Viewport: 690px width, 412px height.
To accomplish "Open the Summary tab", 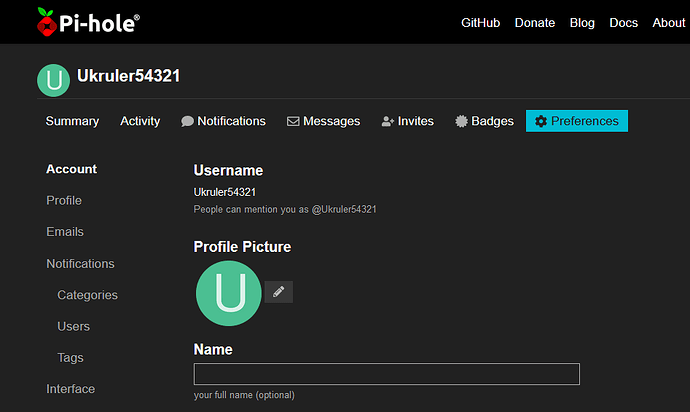I will [x=72, y=121].
